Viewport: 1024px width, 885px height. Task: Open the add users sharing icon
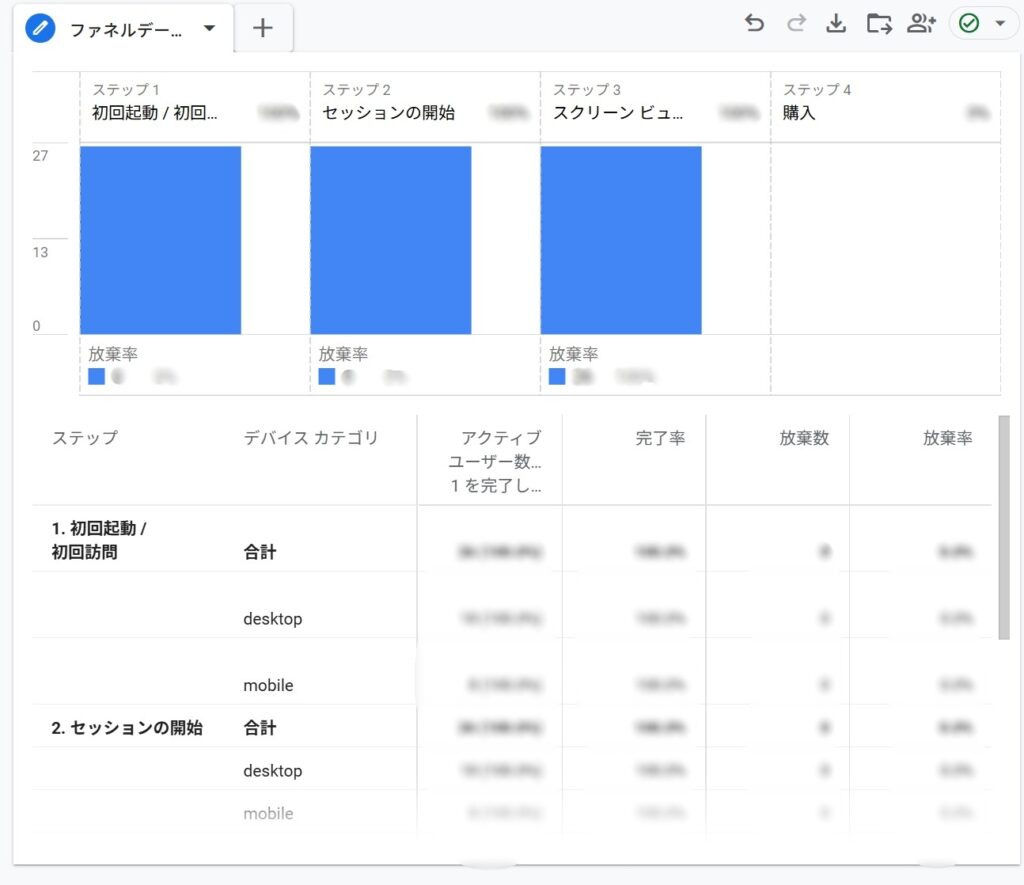click(x=921, y=24)
